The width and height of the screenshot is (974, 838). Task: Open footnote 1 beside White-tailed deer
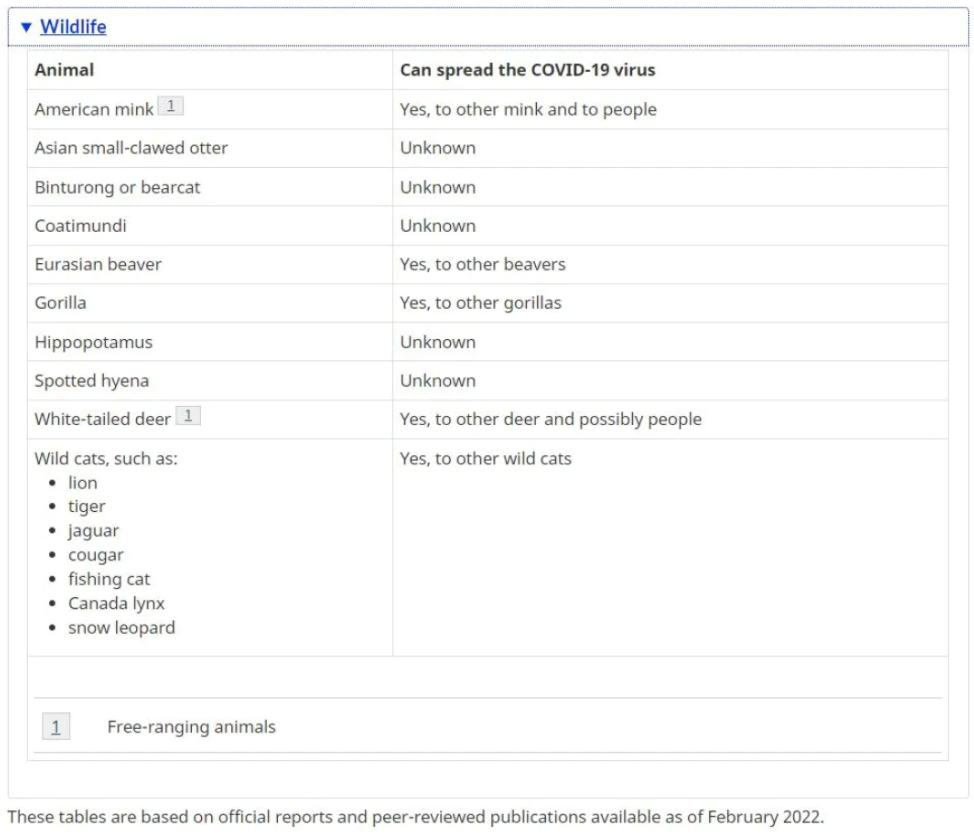pos(188,415)
